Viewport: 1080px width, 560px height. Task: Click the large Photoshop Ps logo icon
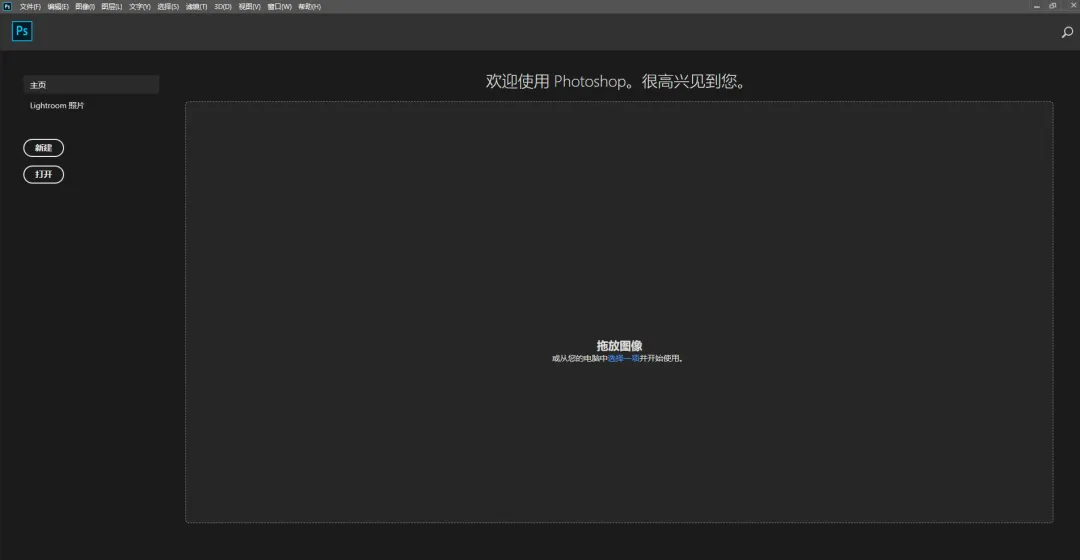pos(22,31)
